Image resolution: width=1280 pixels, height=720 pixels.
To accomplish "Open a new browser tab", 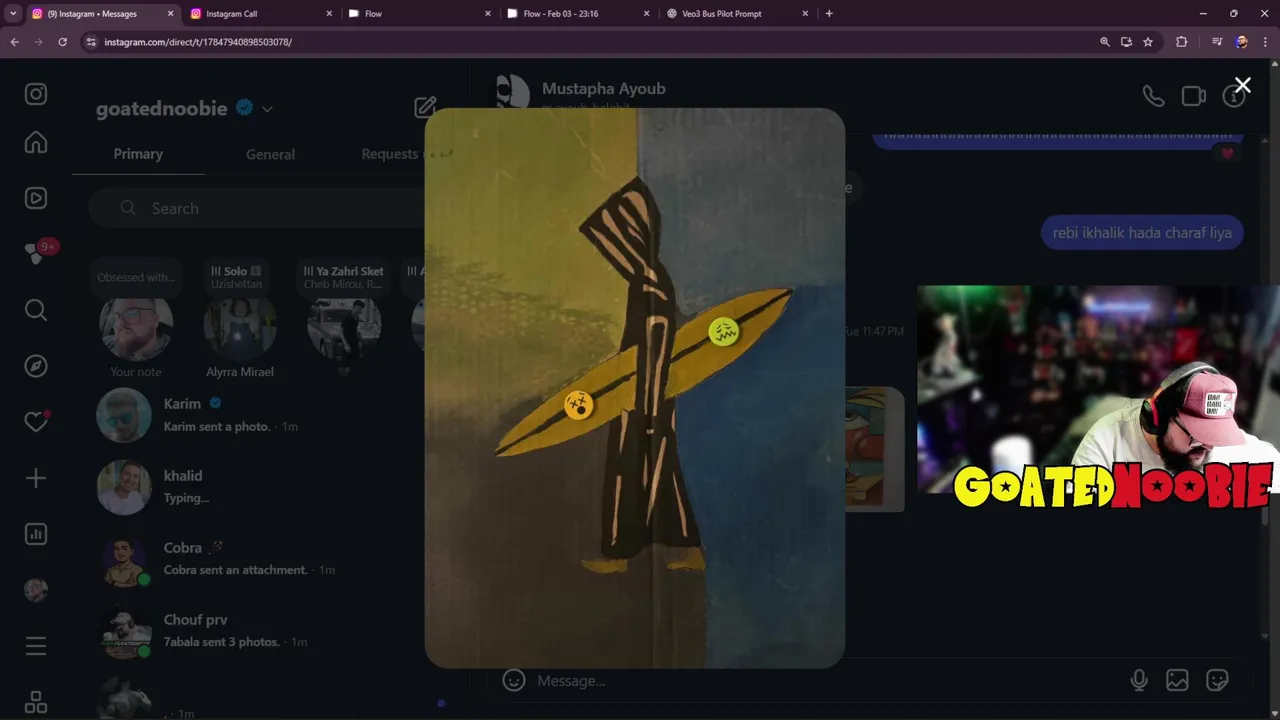I will pyautogui.click(x=829, y=14).
